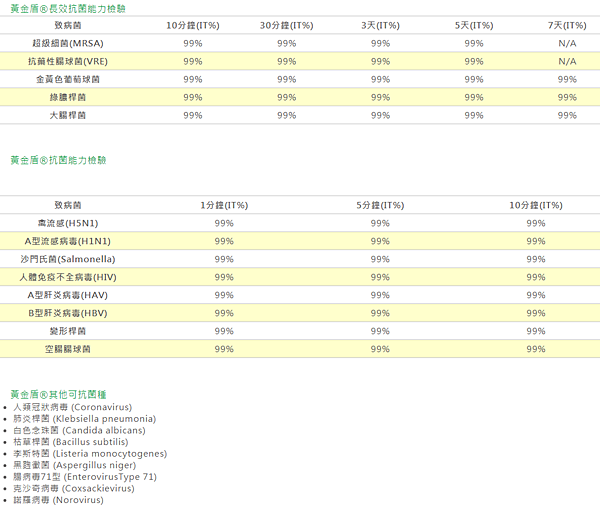The image size is (600, 510).
Task: Select the 沙門氏菌(Salmonella) row label
Action: pos(68,259)
